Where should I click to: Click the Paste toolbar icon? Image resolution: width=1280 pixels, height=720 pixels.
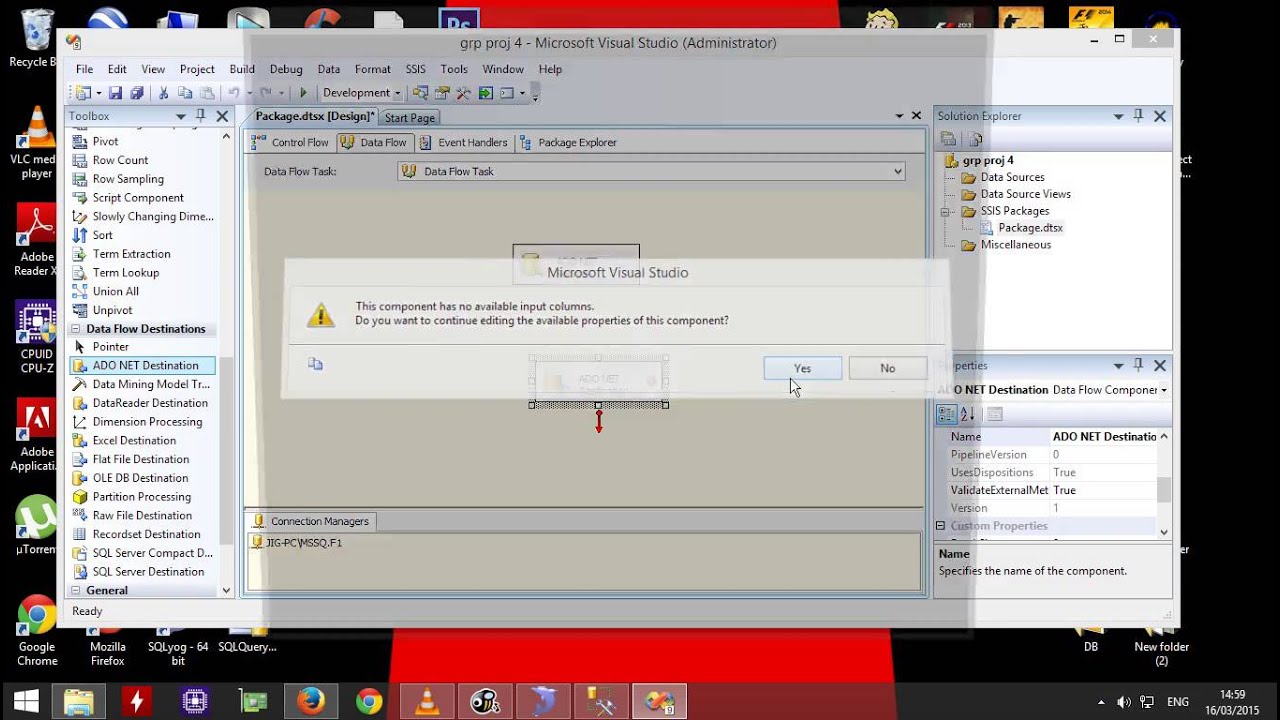(x=207, y=93)
